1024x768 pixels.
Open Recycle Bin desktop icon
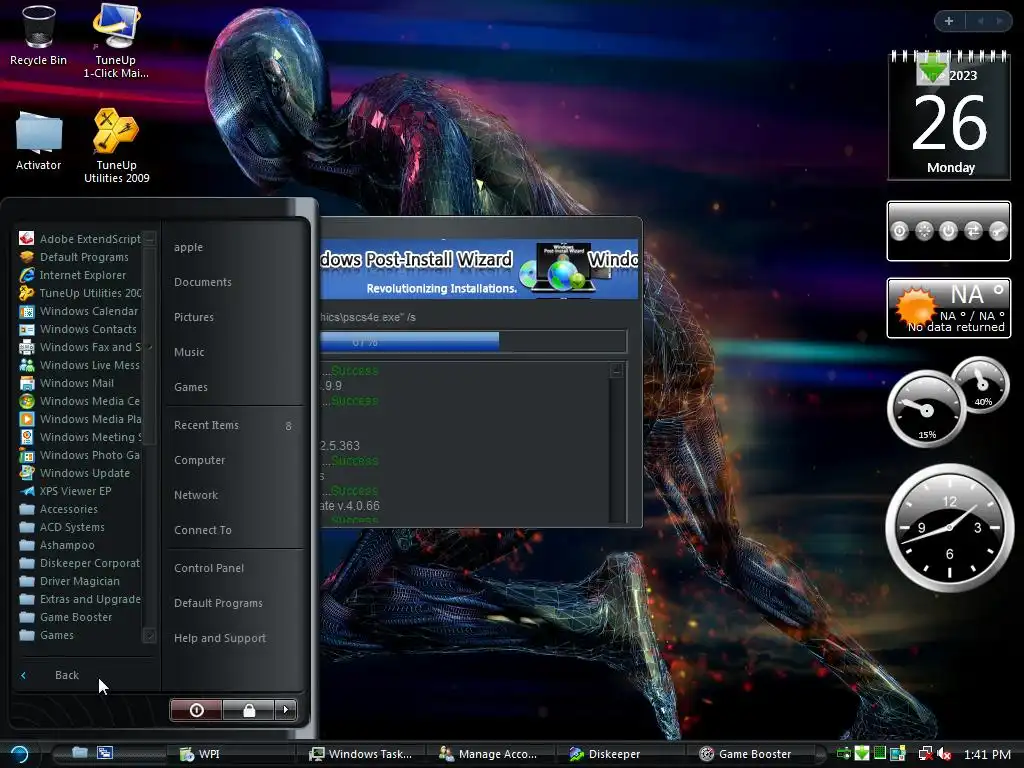[x=38, y=36]
